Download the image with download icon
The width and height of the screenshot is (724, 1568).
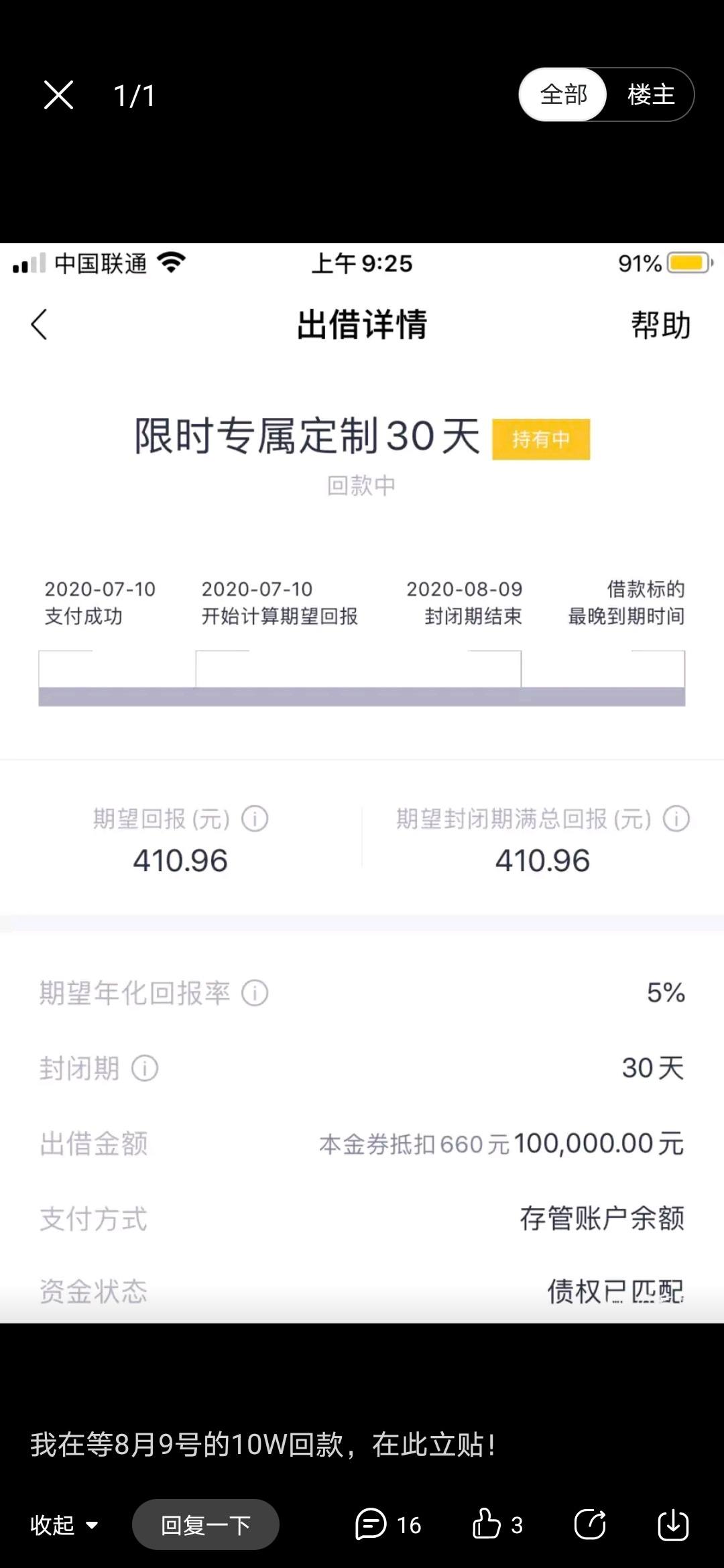(x=673, y=1524)
